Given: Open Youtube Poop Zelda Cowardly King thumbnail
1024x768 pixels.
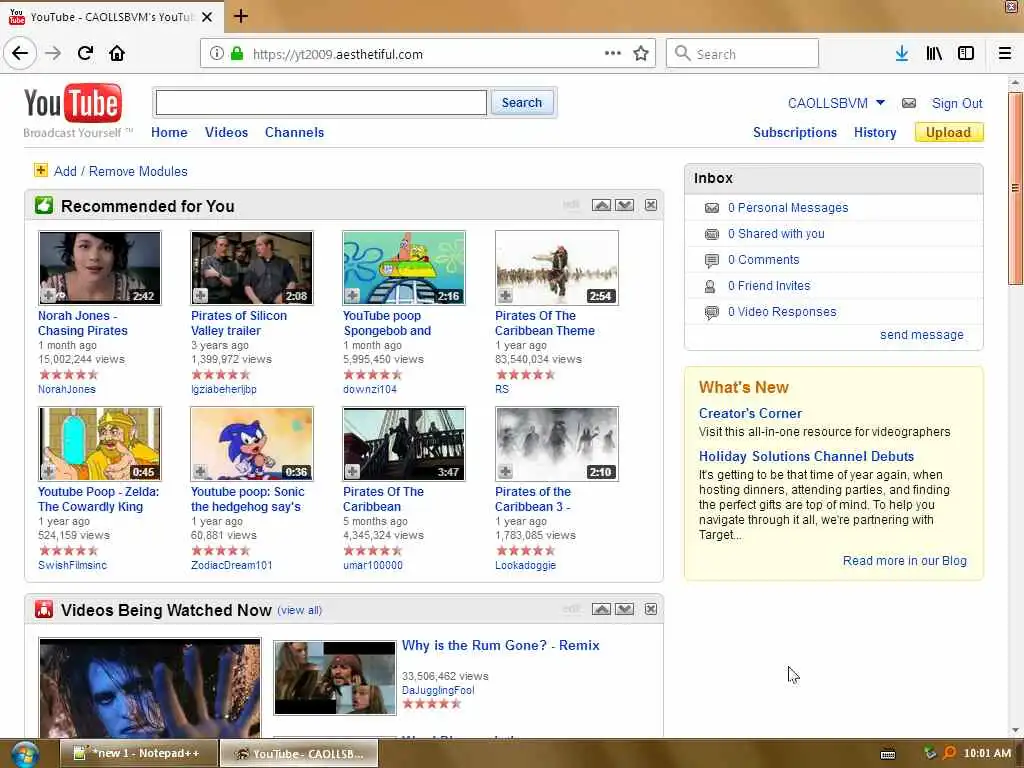Looking at the screenshot, I should pos(99,444).
